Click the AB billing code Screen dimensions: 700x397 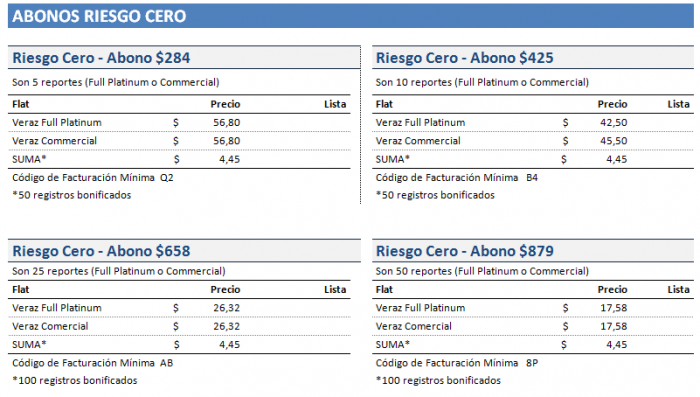click(x=167, y=363)
